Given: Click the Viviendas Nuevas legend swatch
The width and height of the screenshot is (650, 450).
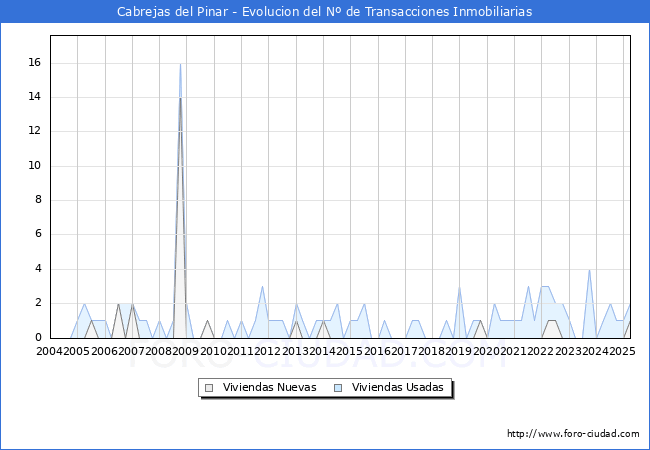Looking at the screenshot, I should pos(209,388).
